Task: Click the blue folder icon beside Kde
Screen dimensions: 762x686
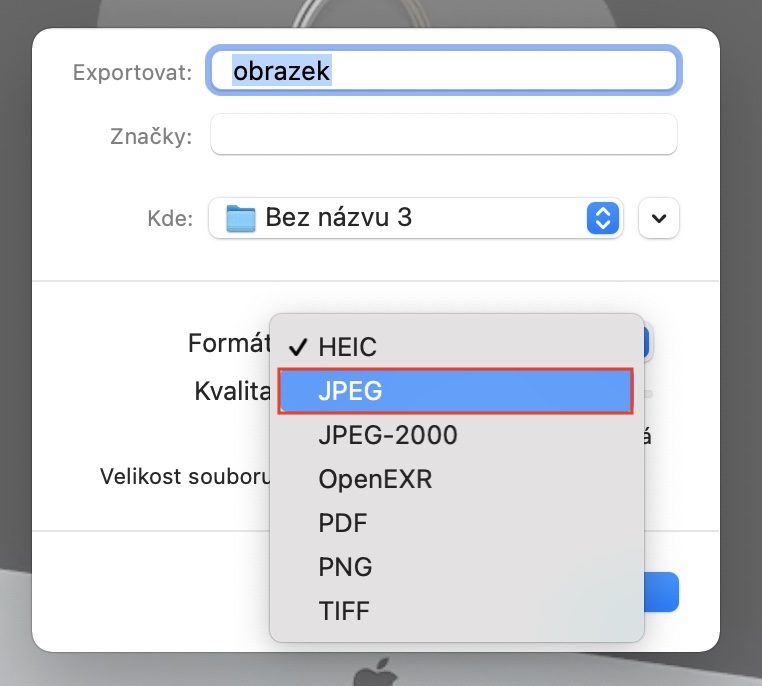Action: [x=241, y=218]
